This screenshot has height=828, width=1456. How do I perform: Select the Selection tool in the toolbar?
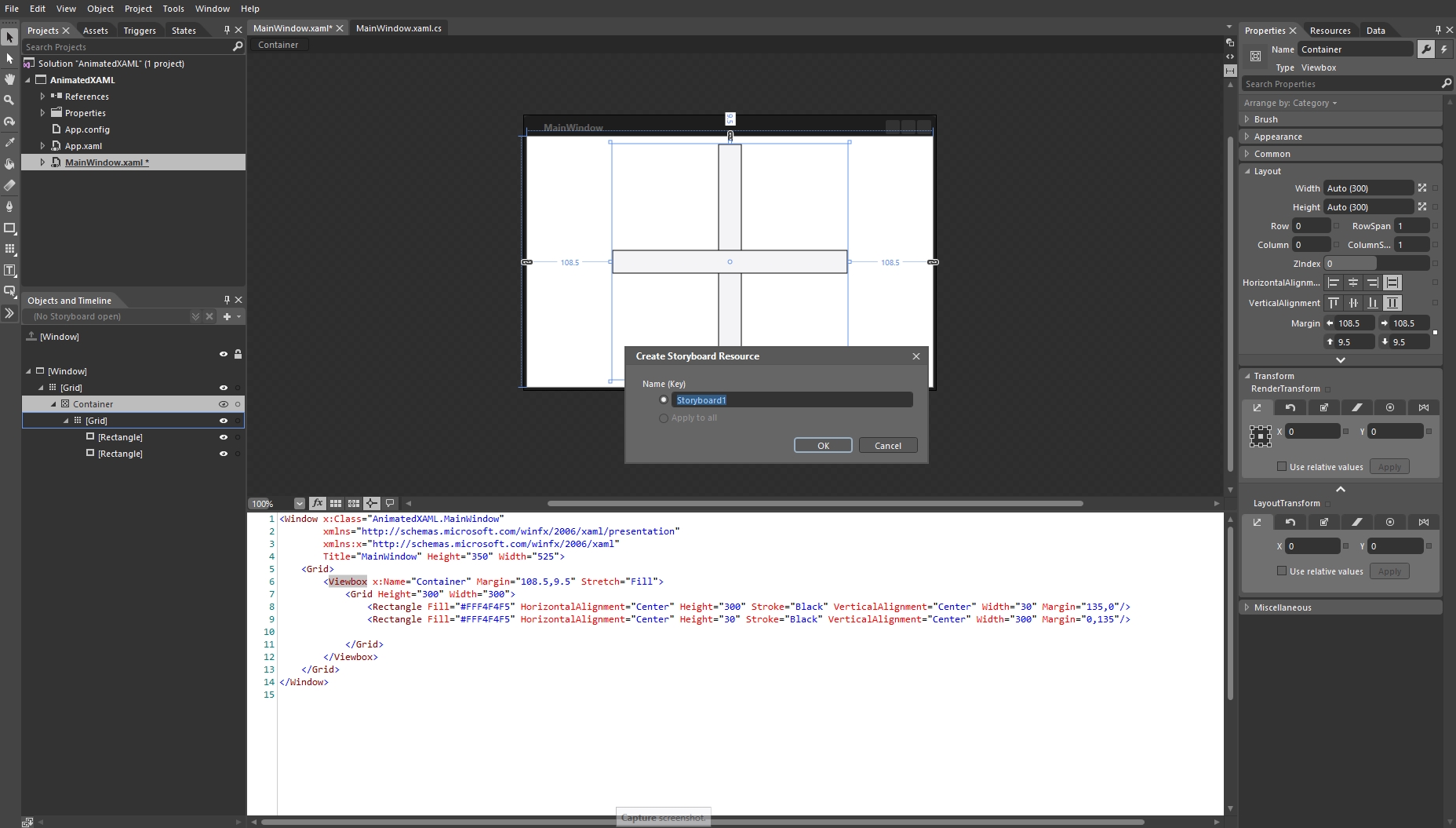(x=9, y=38)
